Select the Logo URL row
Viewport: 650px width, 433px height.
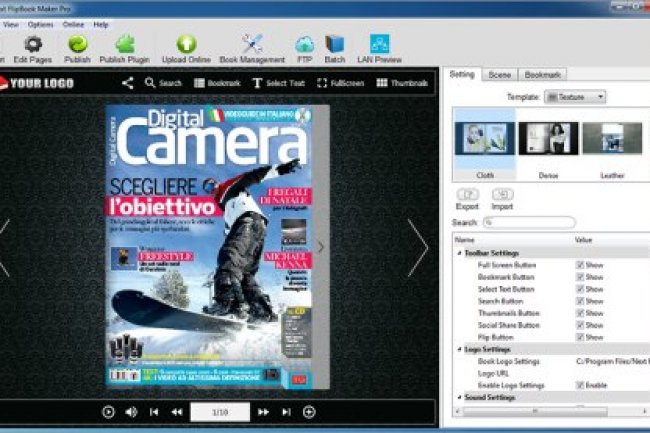point(551,373)
